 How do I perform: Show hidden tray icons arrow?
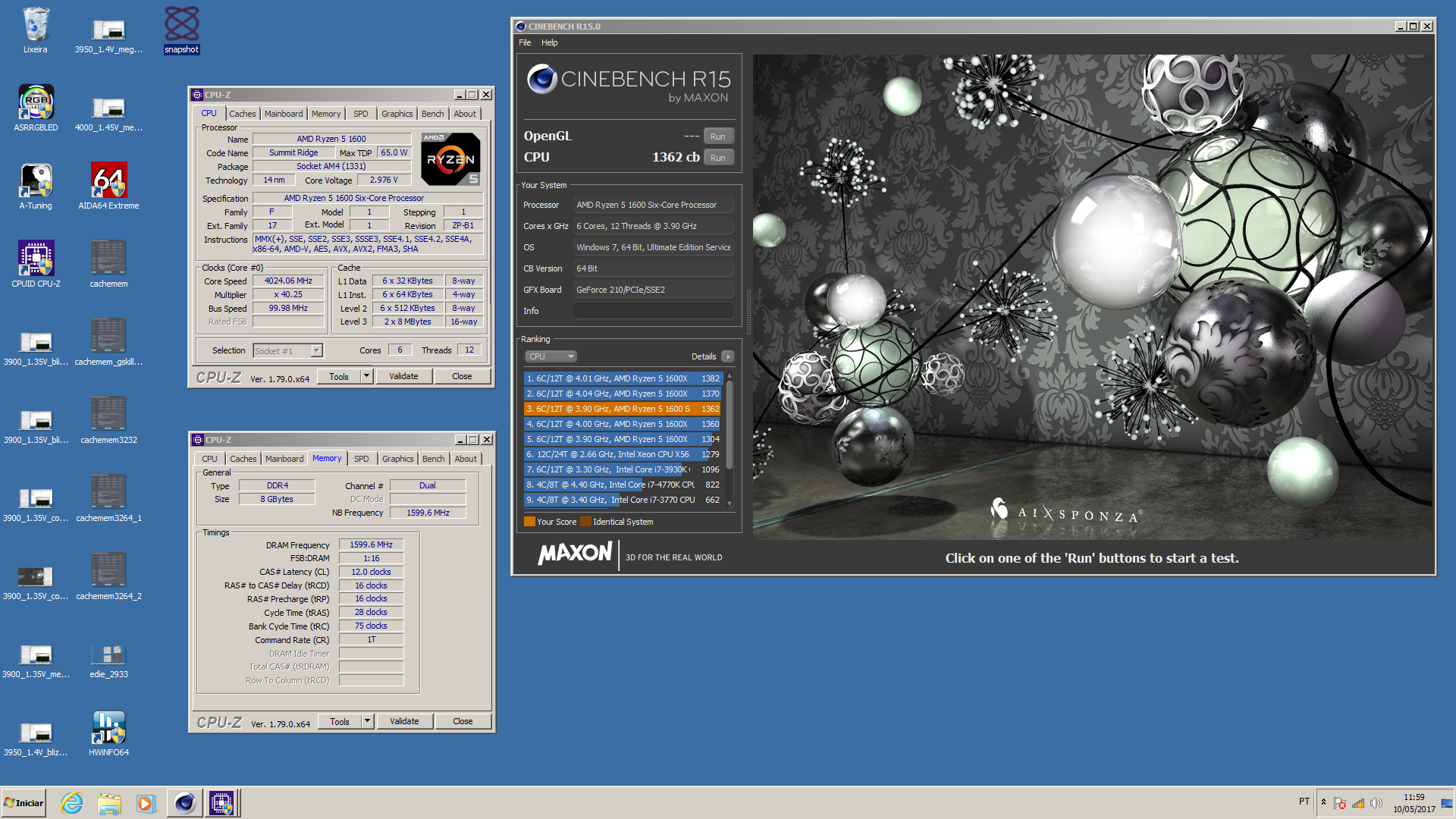pos(1323,802)
